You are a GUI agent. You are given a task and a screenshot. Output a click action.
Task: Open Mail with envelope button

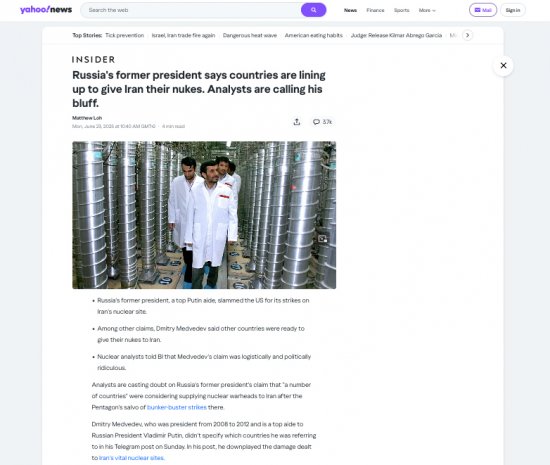click(483, 10)
